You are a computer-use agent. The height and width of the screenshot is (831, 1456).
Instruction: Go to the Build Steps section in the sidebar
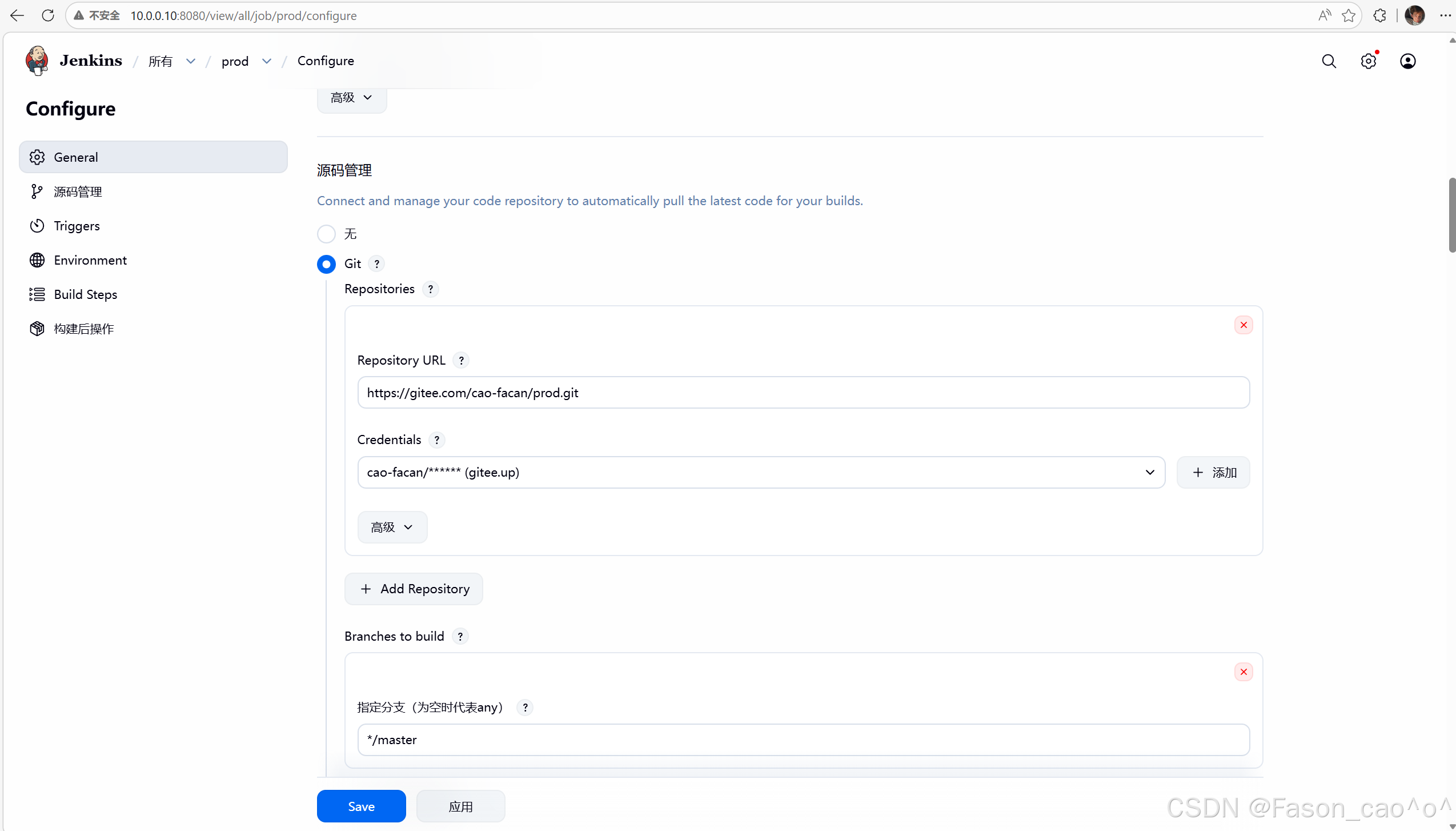click(85, 294)
